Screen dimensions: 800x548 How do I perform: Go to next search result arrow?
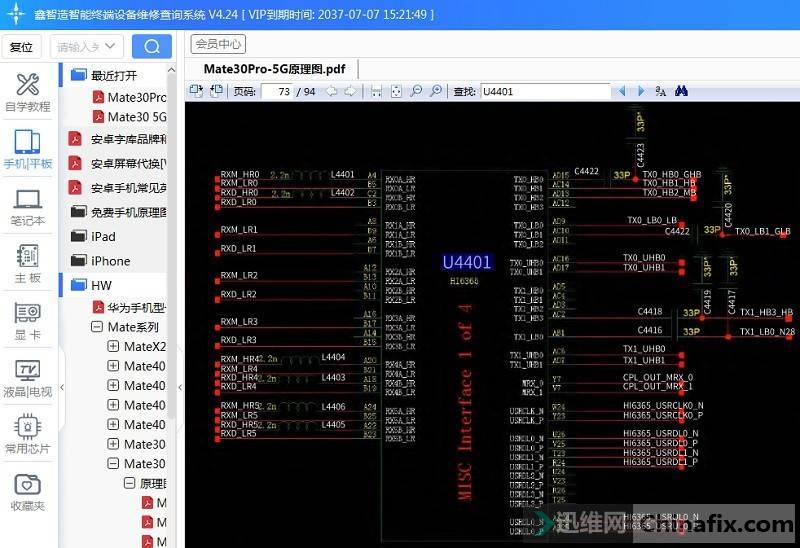tap(641, 91)
